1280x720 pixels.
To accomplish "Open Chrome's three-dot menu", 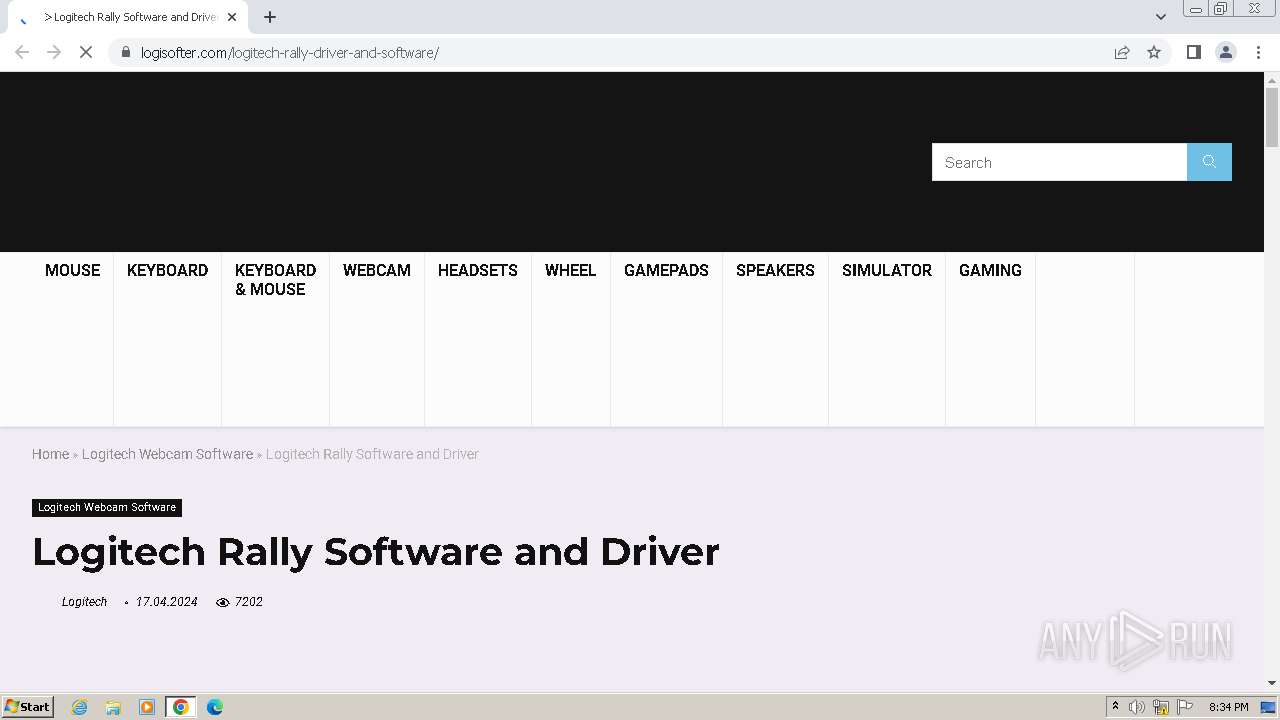I will [x=1258, y=52].
